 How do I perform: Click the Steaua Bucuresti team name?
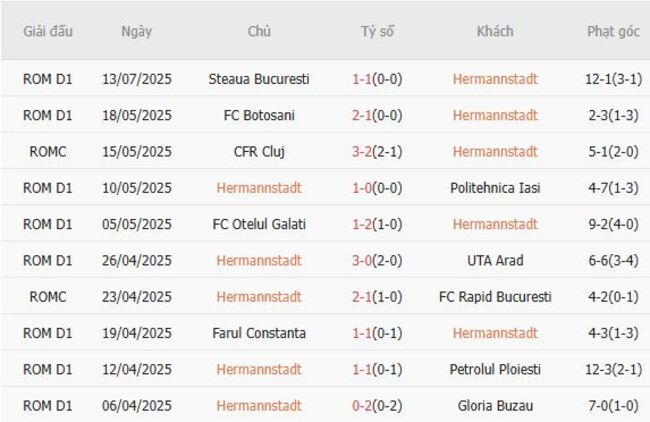pyautogui.click(x=259, y=79)
